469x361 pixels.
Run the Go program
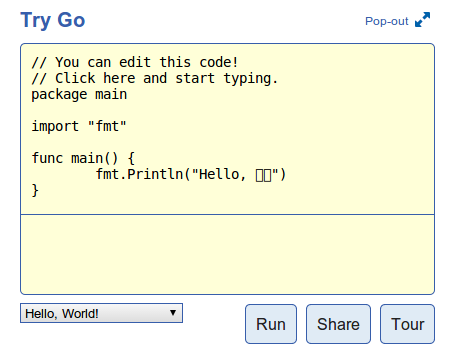pyautogui.click(x=271, y=324)
